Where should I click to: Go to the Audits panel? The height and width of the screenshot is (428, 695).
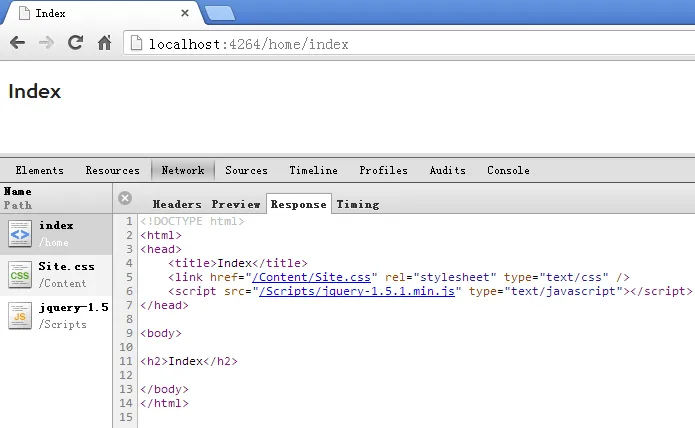coord(448,171)
